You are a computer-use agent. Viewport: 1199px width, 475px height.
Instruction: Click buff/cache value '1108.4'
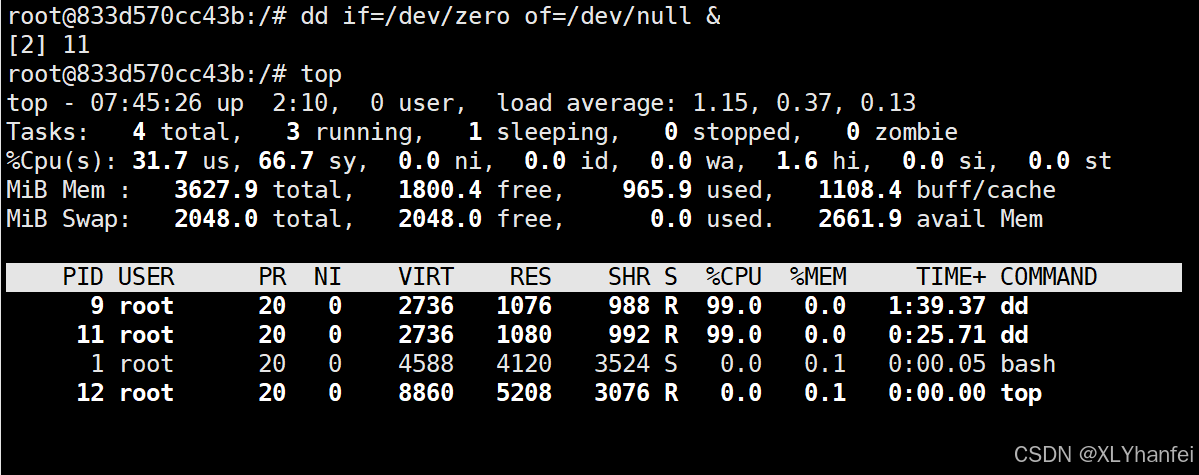(x=859, y=190)
